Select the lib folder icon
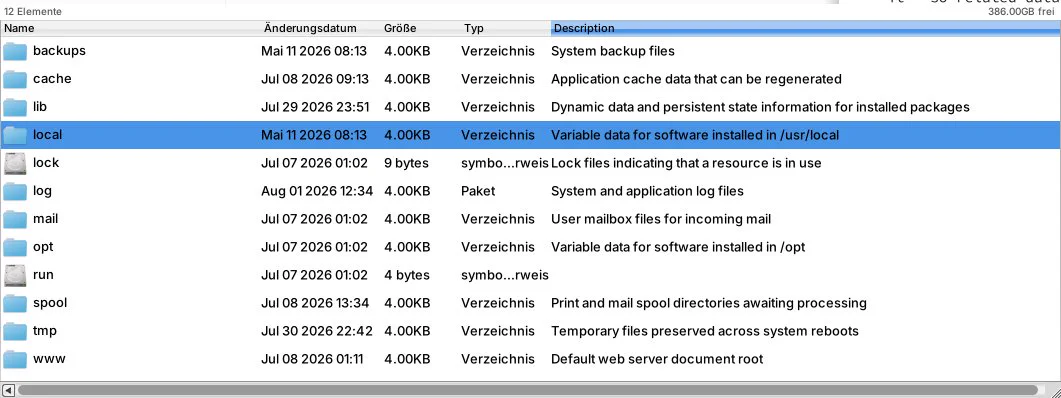Image resolution: width=1061 pixels, height=398 pixels. coord(15,107)
